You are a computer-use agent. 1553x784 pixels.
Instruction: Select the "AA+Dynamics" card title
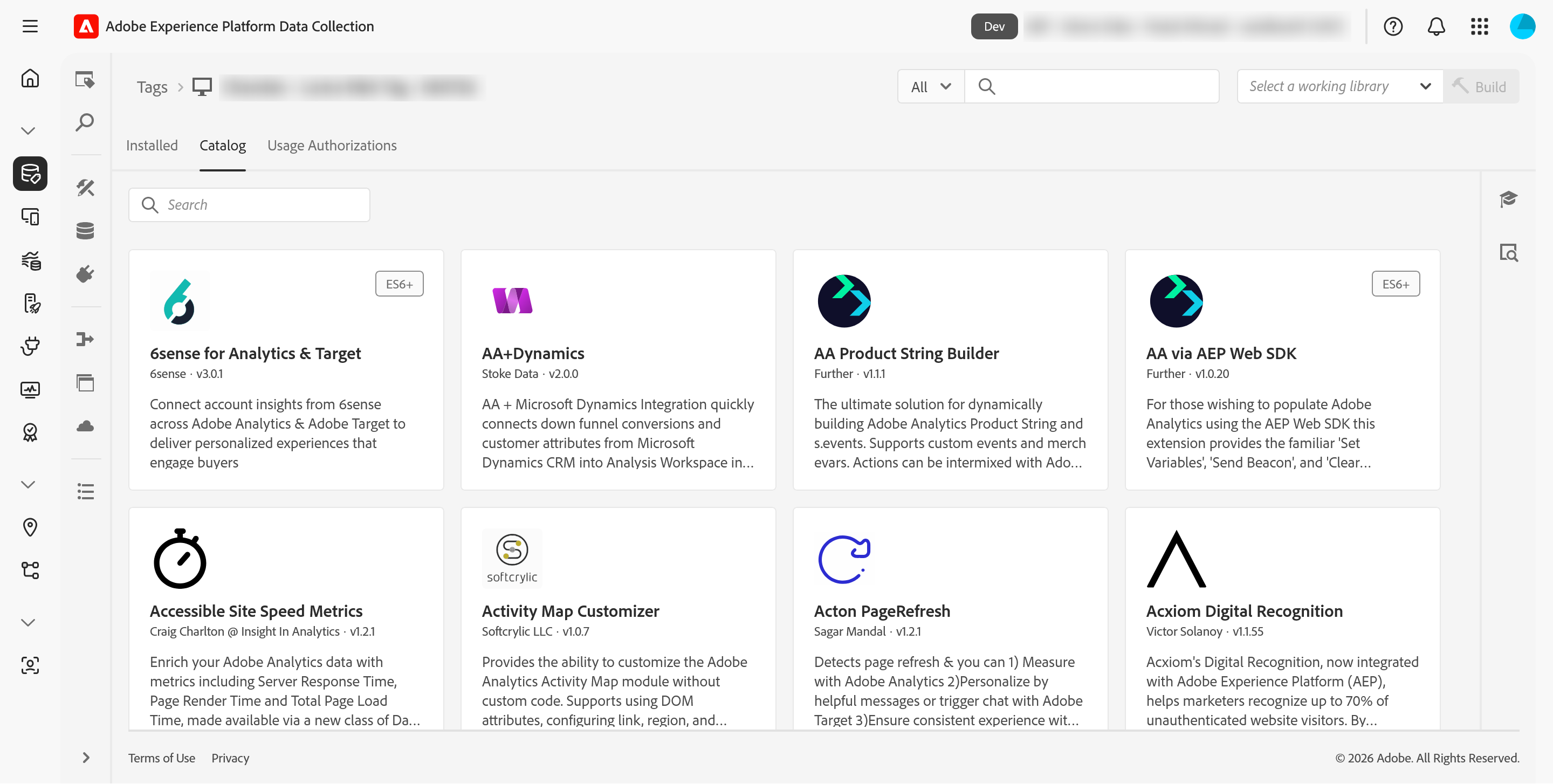533,354
